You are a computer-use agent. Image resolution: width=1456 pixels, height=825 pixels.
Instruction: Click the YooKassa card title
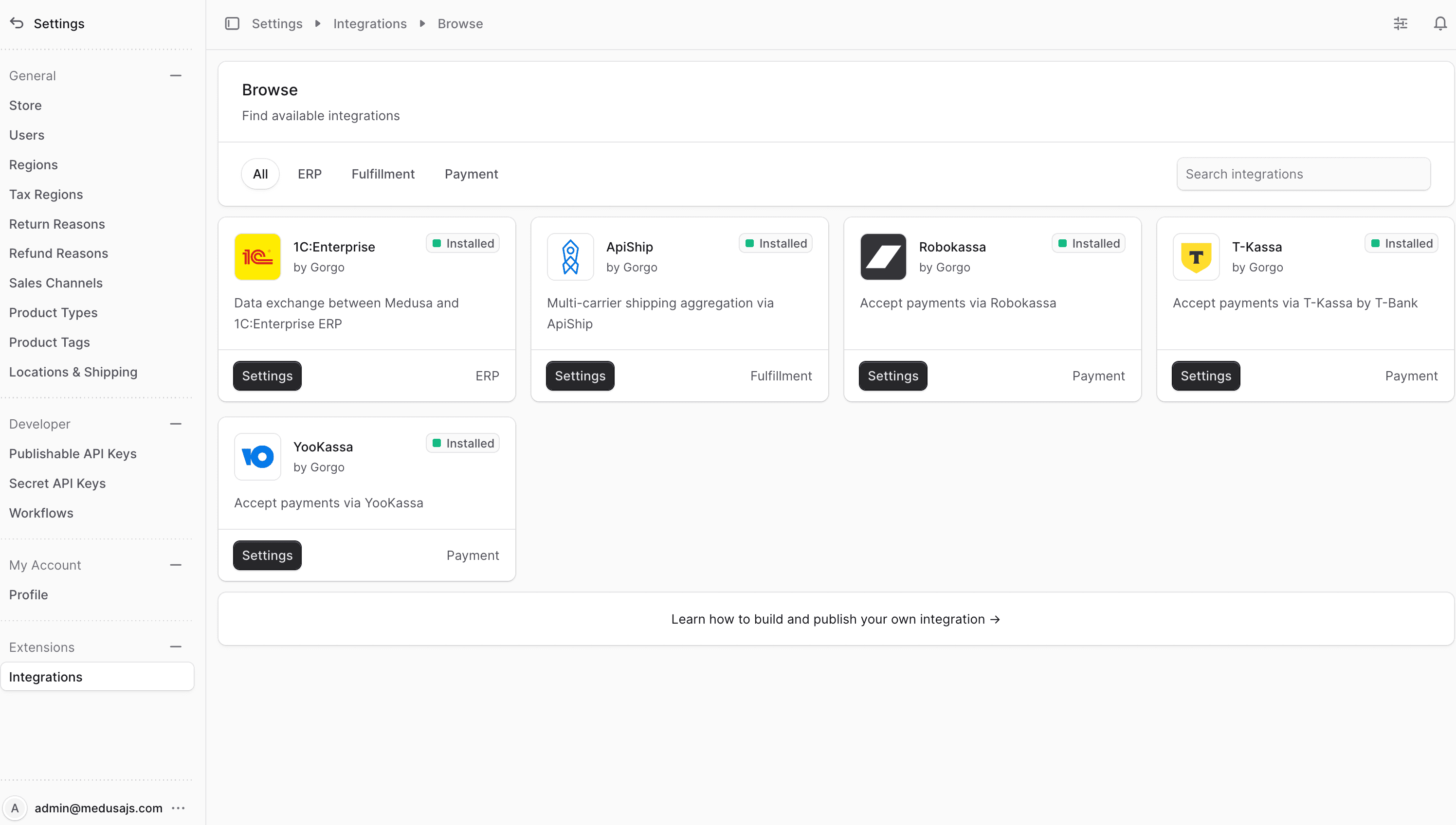pyautogui.click(x=323, y=447)
